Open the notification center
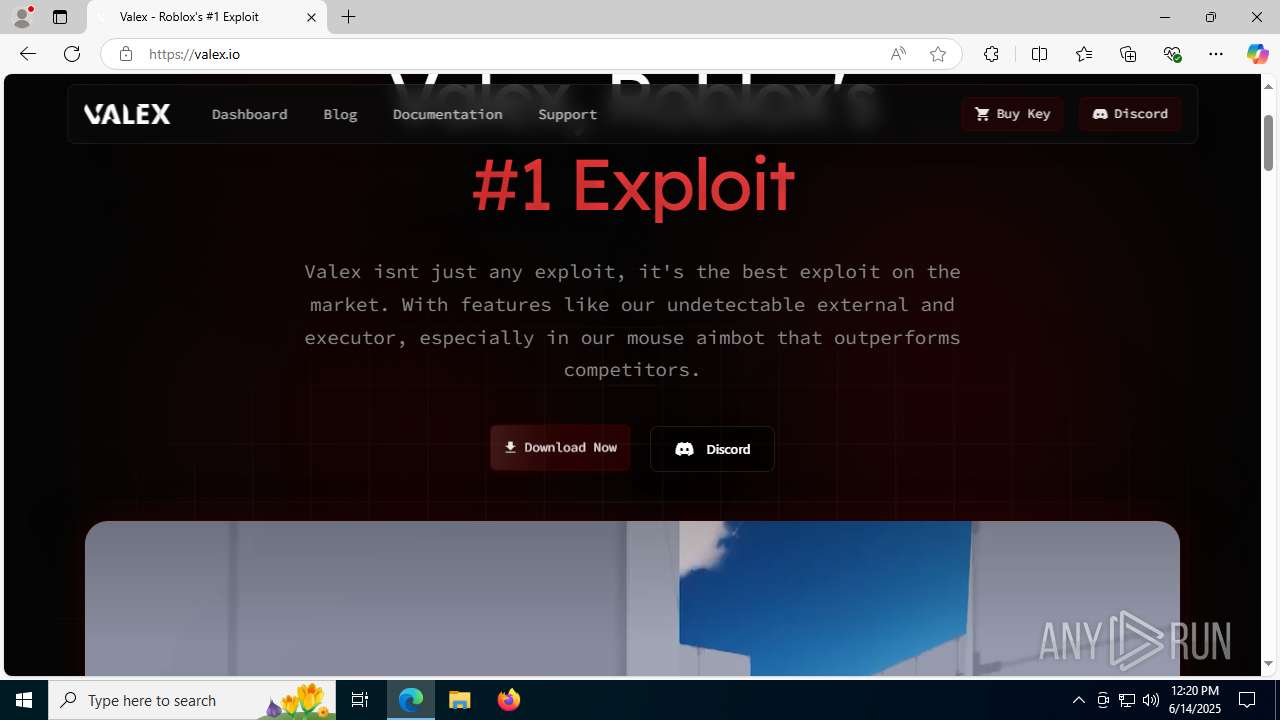The width and height of the screenshot is (1280, 720). click(1248, 700)
